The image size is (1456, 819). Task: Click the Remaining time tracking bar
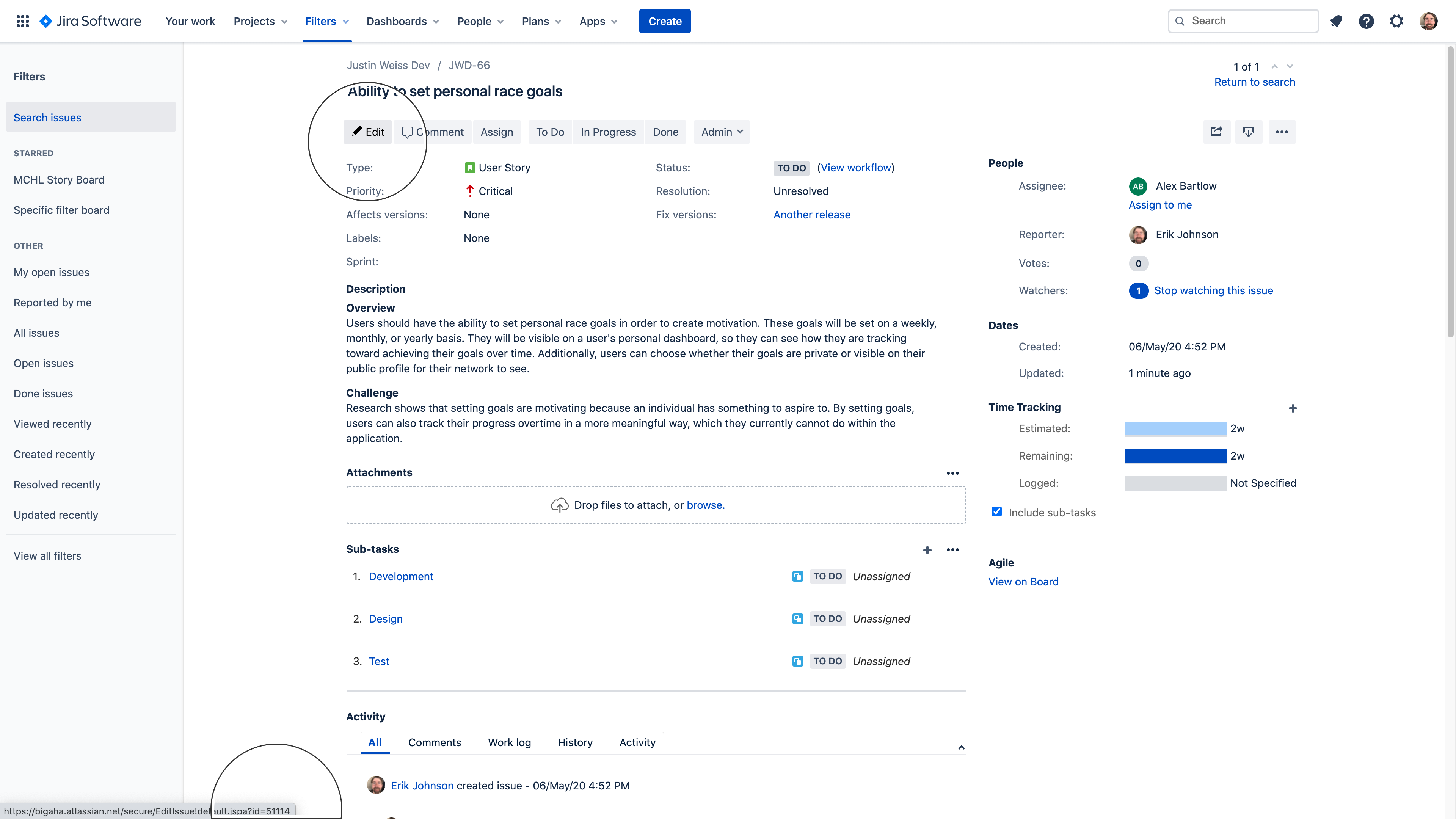(1176, 455)
